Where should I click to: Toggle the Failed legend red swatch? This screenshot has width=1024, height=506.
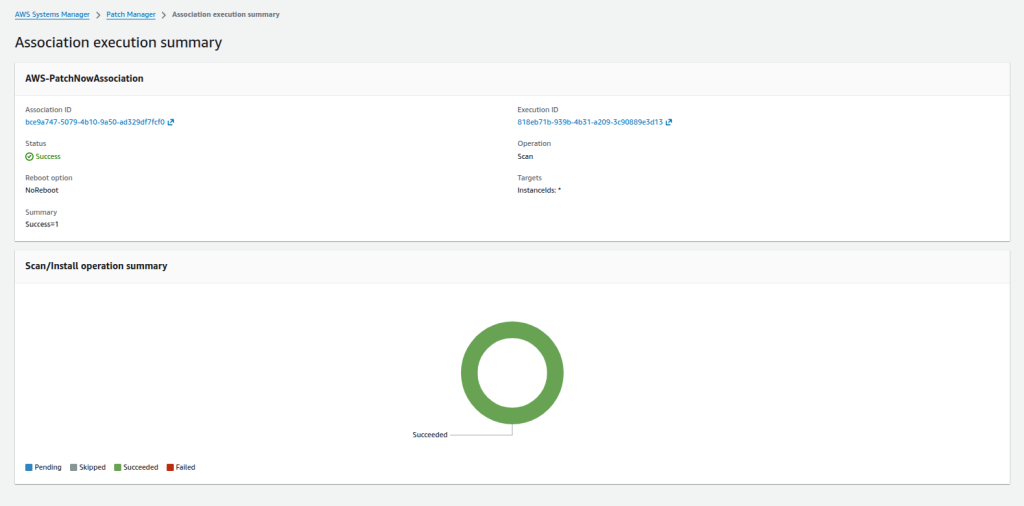[x=170, y=467]
